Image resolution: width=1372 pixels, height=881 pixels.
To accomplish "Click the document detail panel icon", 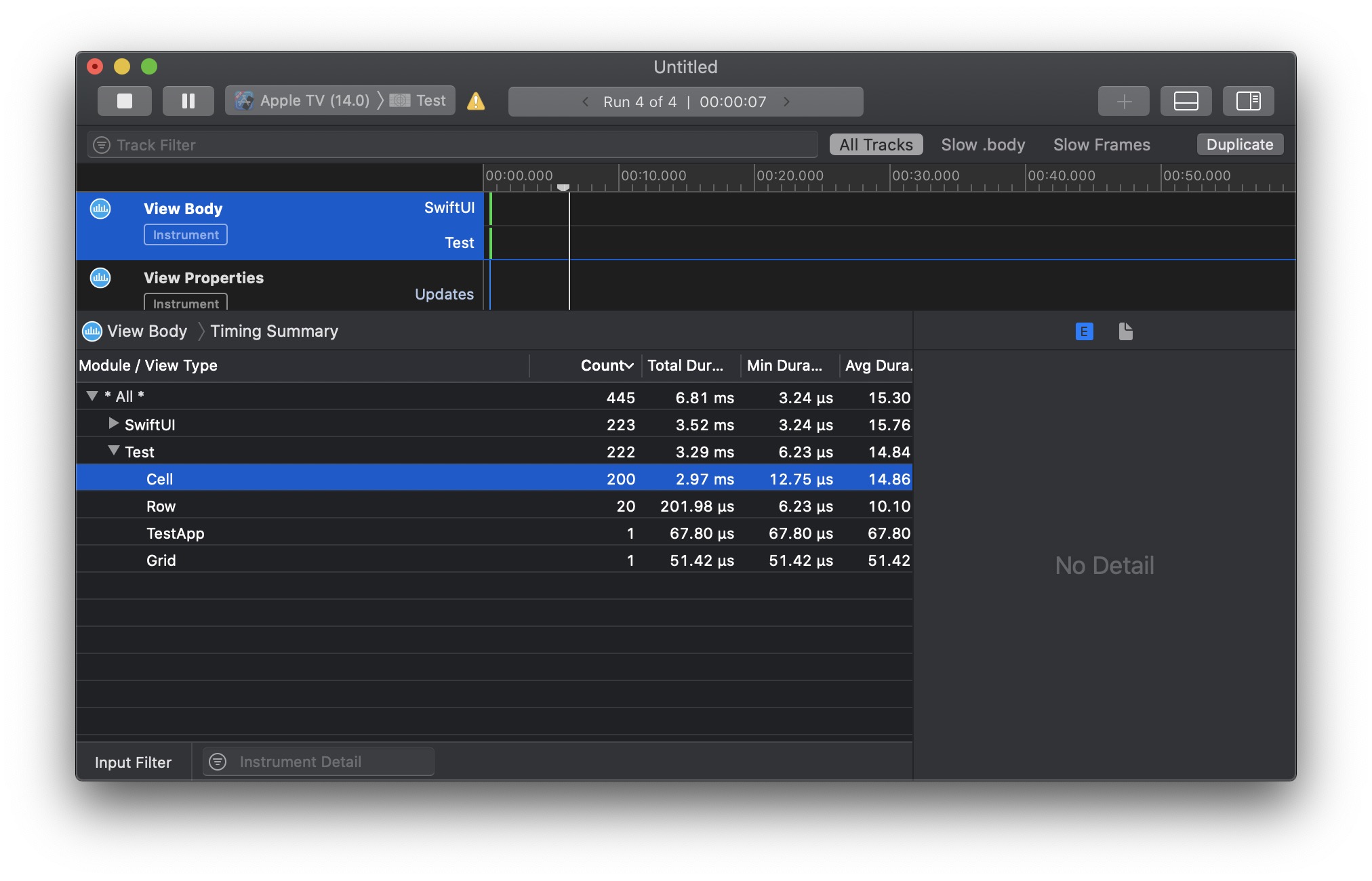I will [x=1126, y=330].
